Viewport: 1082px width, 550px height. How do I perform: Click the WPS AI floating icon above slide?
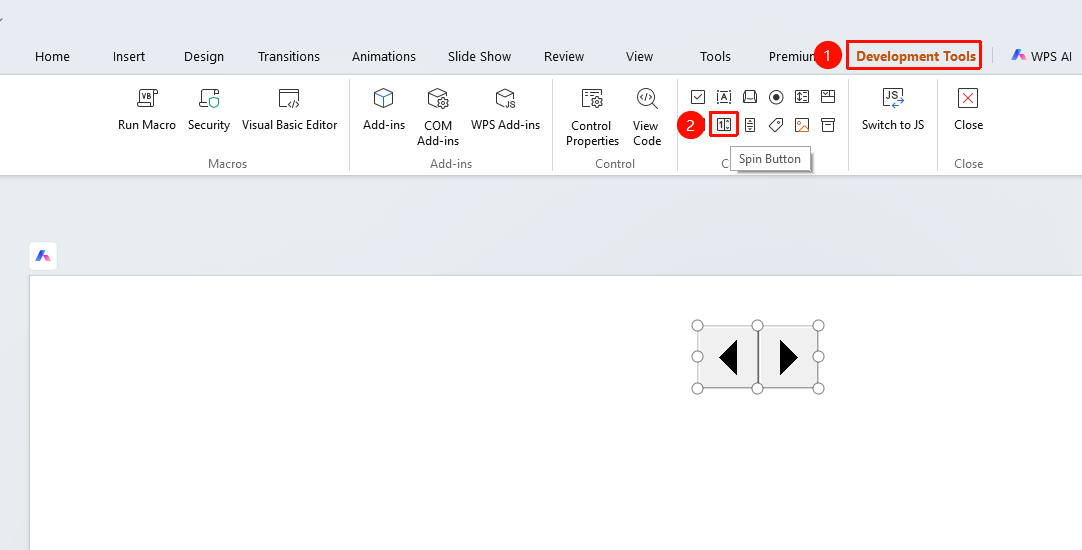pyautogui.click(x=43, y=256)
